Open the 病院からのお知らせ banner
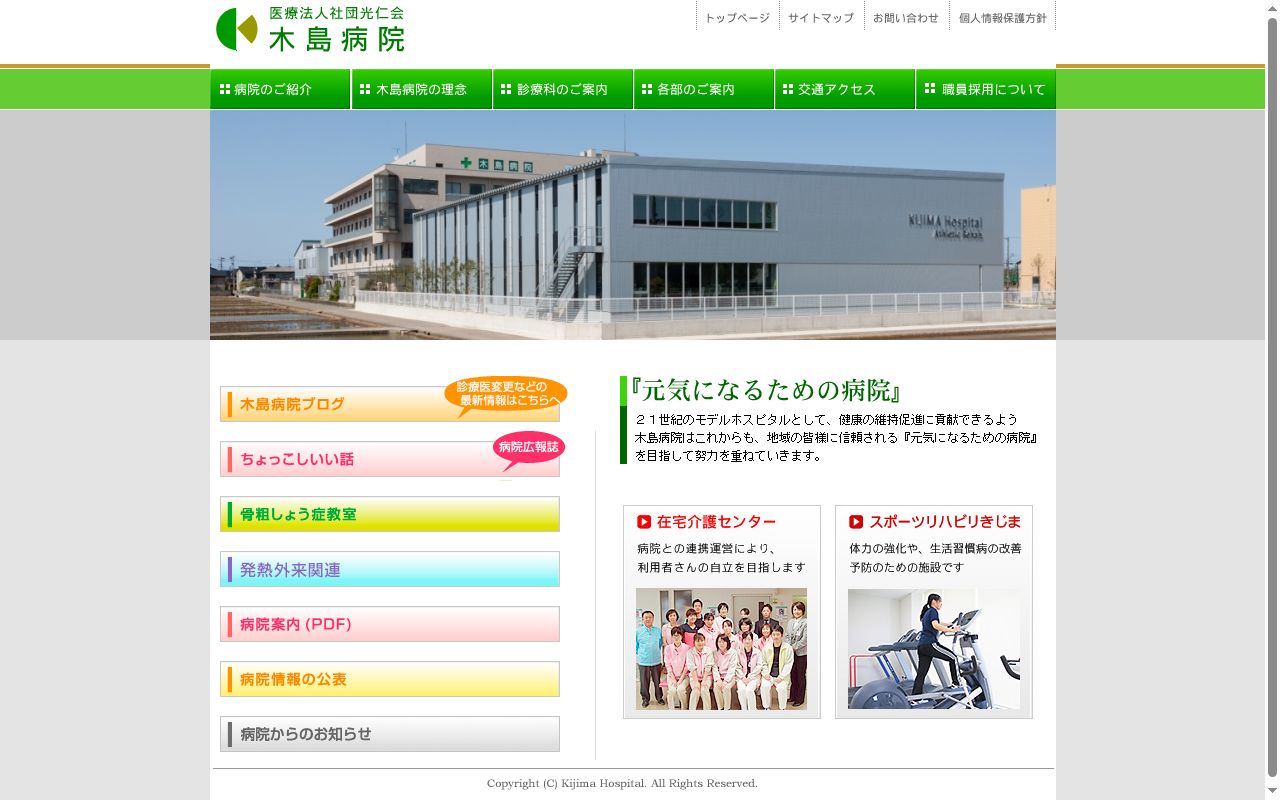Image resolution: width=1280 pixels, height=800 pixels. tap(390, 734)
